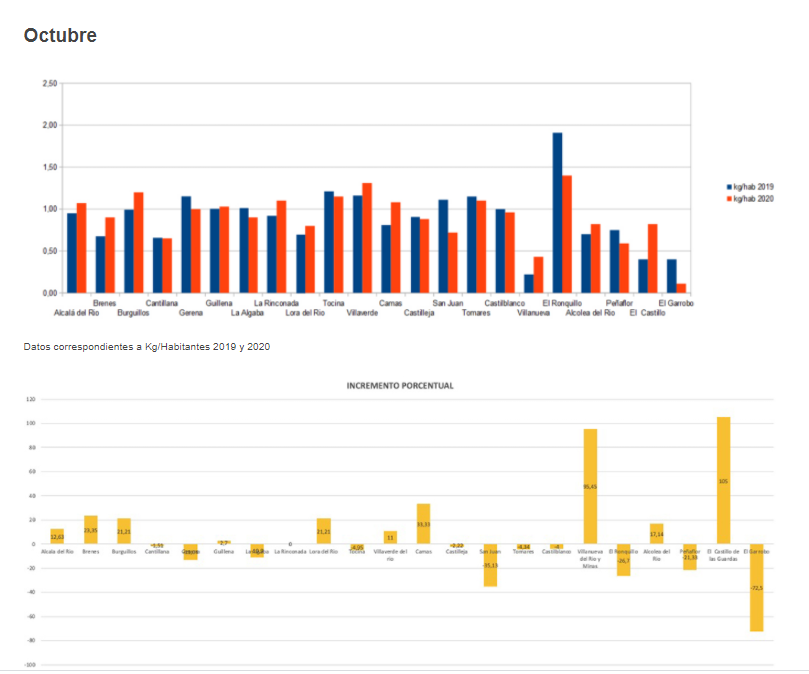Click the Octubre heading
This screenshot has height=674, width=809.
[60, 36]
